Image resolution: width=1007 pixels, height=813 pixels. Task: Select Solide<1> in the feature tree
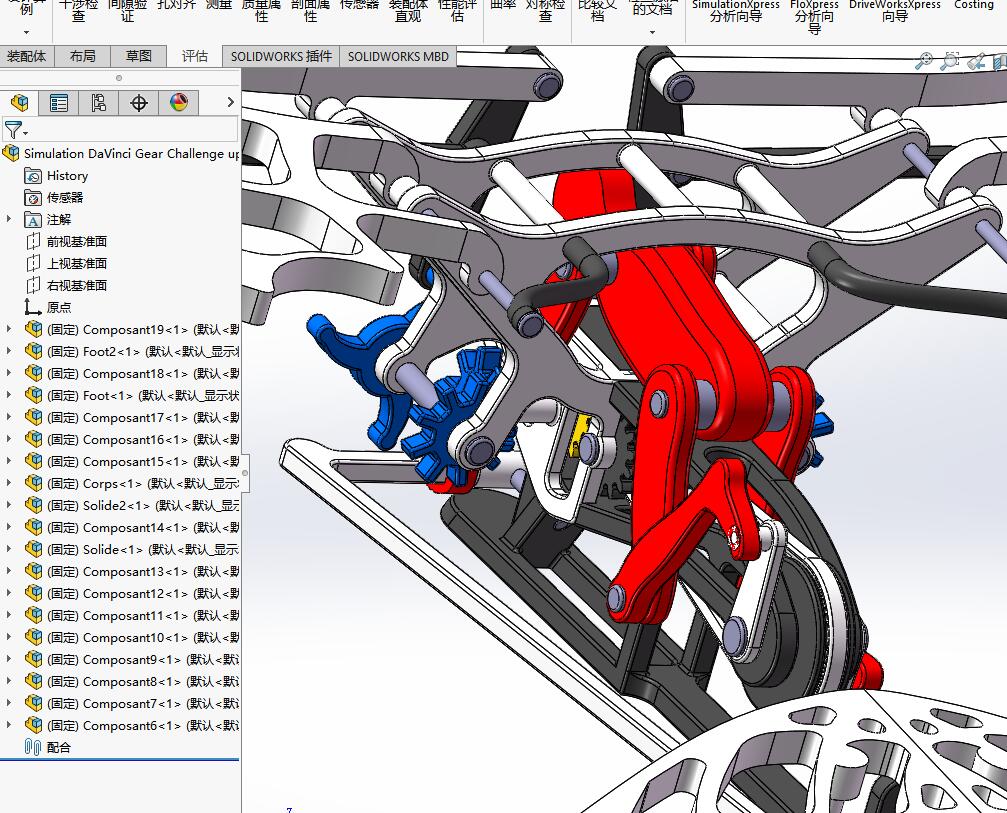(x=132, y=549)
